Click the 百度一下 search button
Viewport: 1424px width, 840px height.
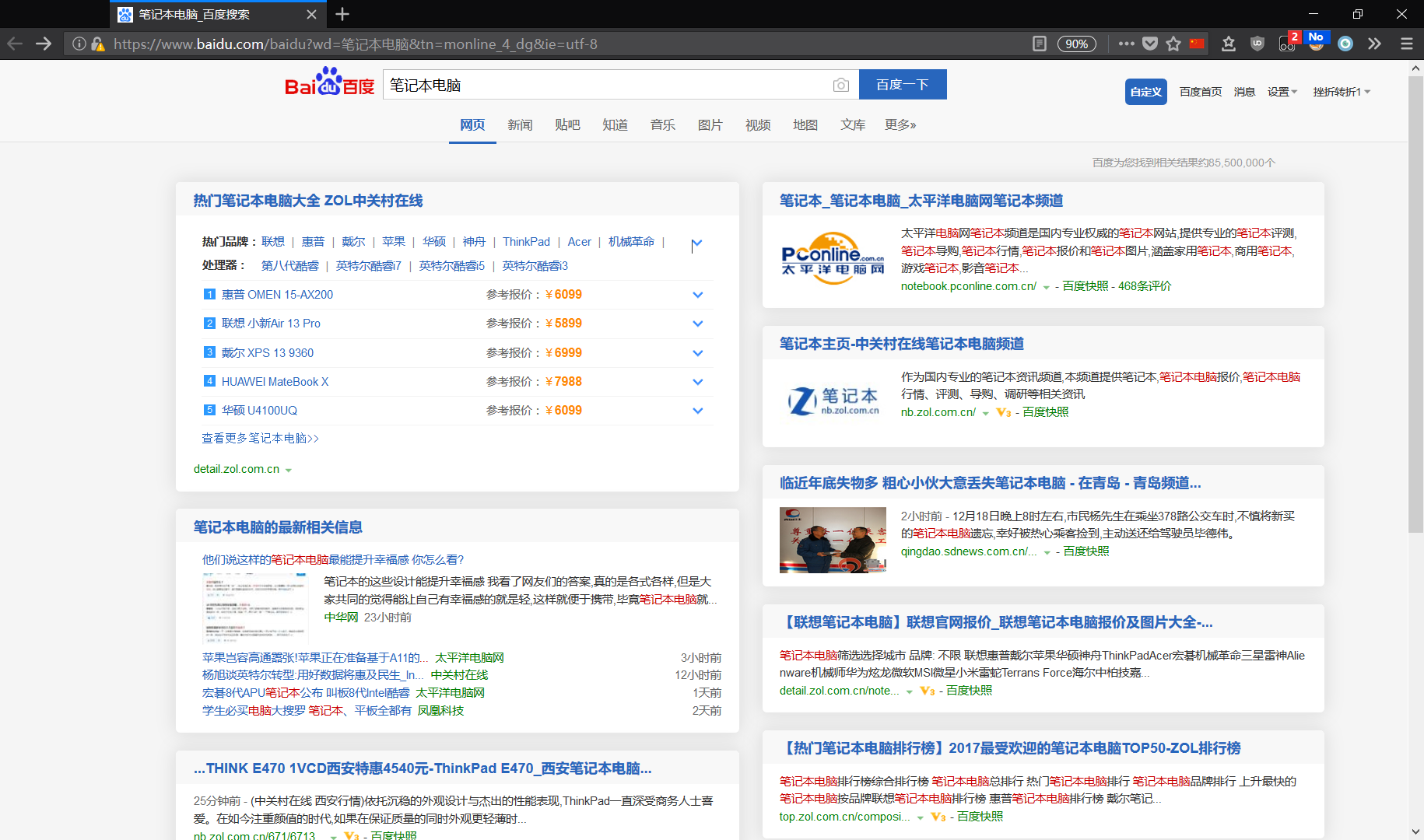point(903,84)
